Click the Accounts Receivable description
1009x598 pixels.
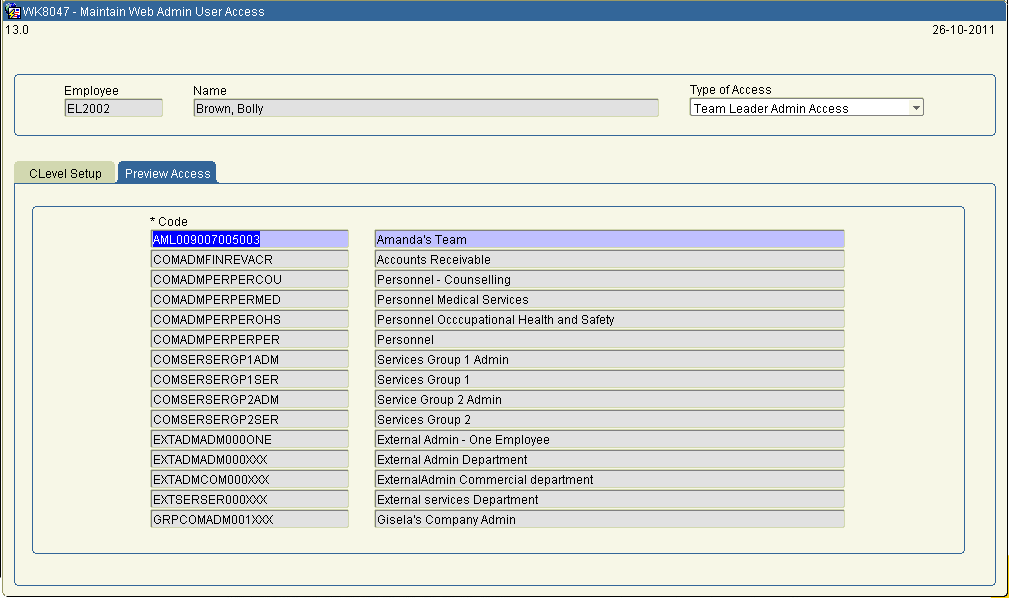coord(609,260)
